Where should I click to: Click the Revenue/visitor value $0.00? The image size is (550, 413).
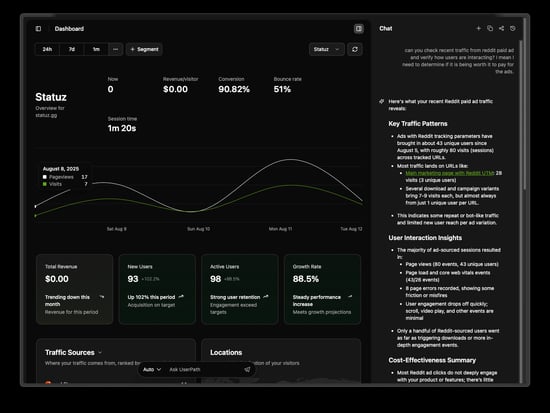coord(175,89)
